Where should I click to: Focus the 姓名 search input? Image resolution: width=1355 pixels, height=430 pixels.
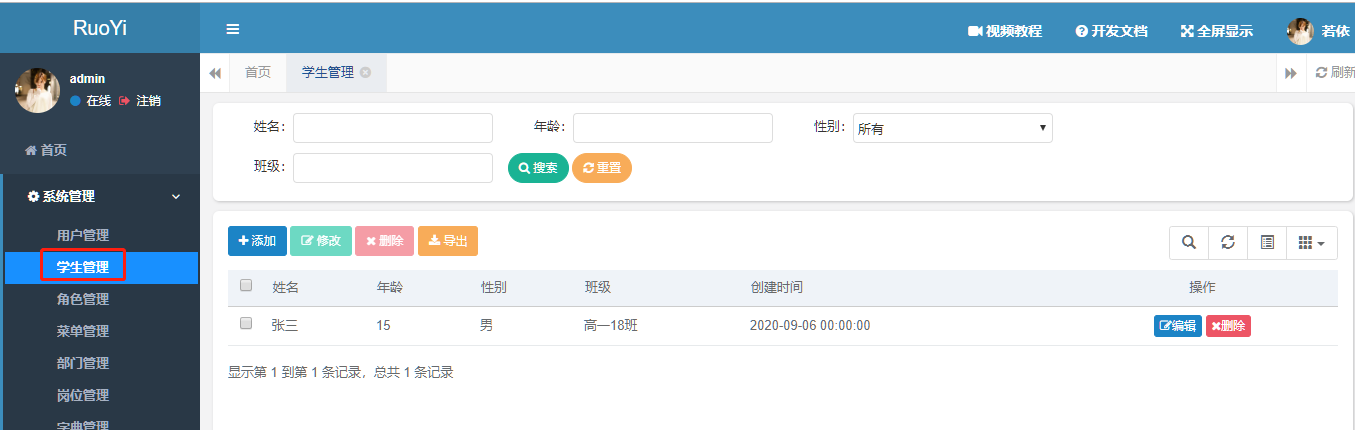pos(393,128)
